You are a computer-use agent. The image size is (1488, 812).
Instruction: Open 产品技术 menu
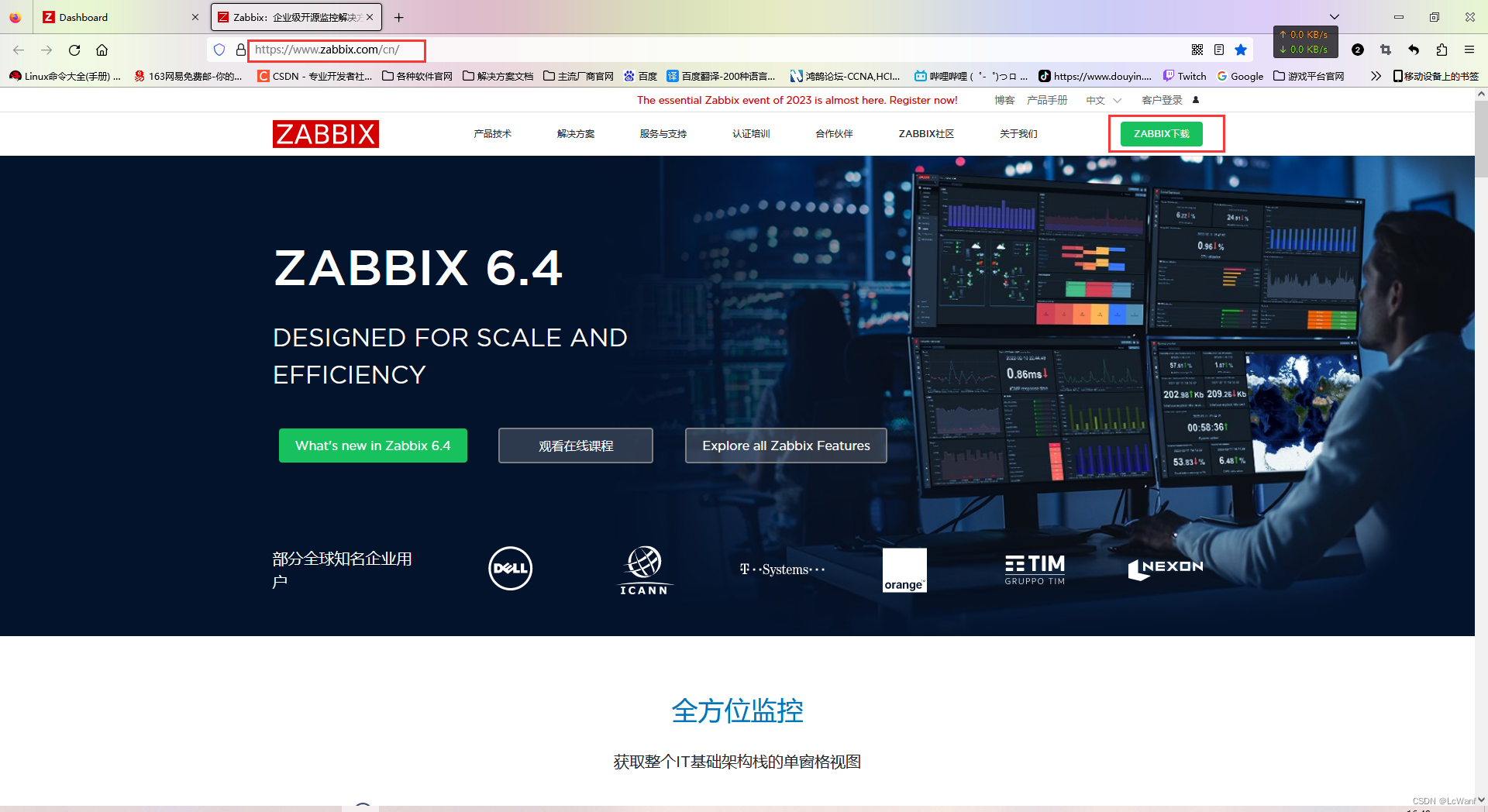click(493, 134)
